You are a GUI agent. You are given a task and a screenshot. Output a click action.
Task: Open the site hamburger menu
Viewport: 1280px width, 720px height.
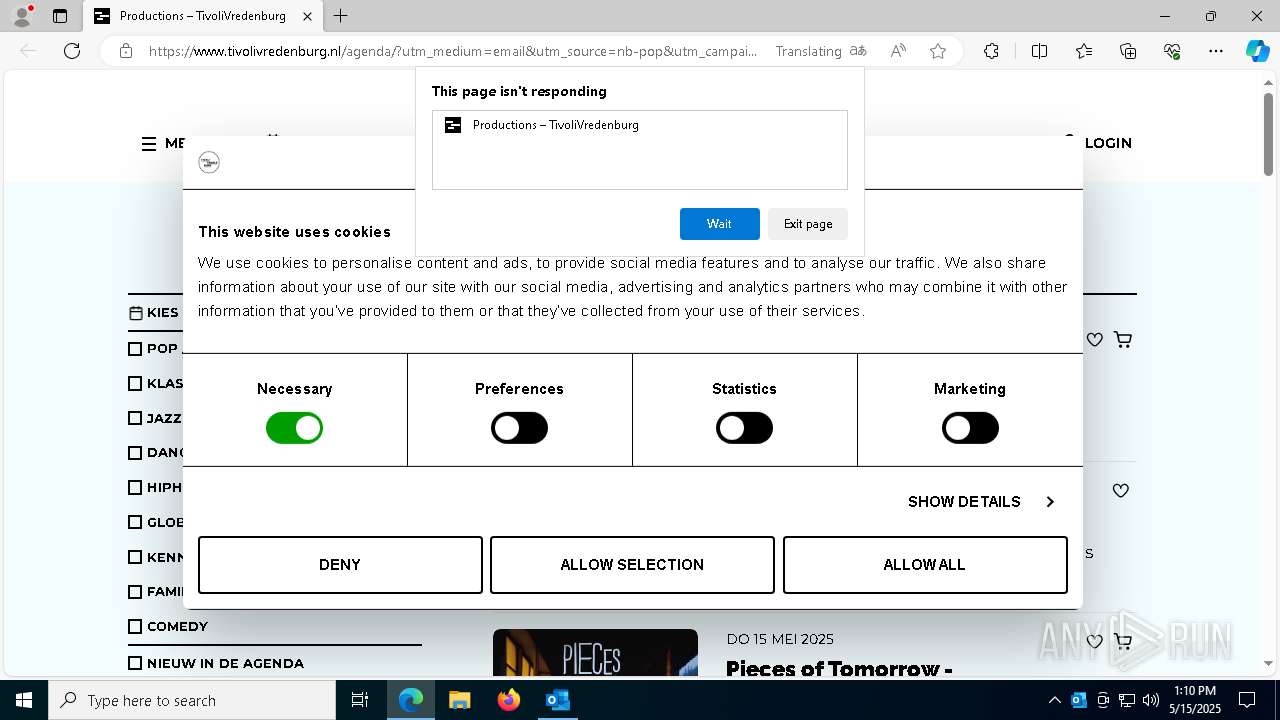pyautogui.click(x=149, y=144)
